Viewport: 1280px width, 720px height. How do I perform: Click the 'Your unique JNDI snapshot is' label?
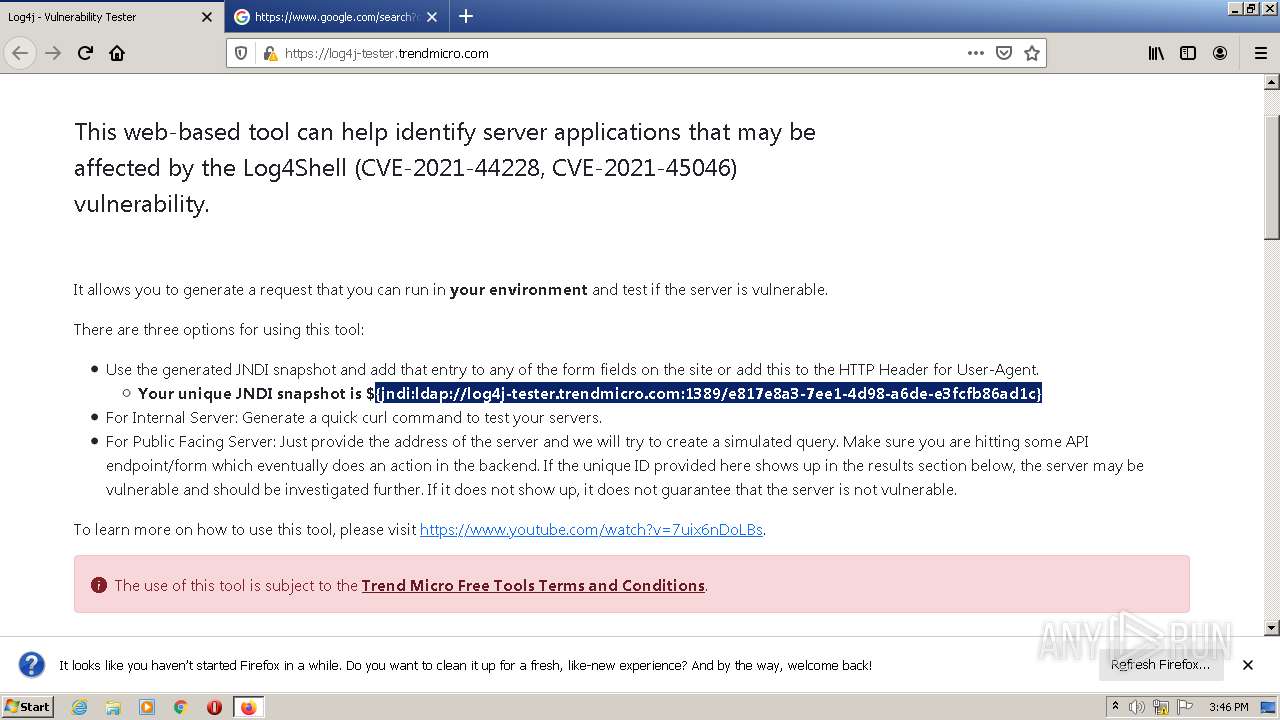(250, 394)
